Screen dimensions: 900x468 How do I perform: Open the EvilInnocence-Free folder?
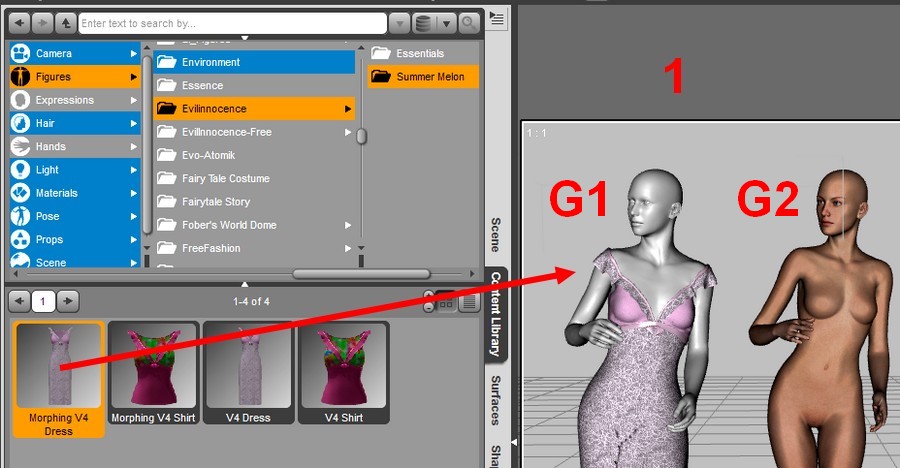pyautogui.click(x=254, y=132)
